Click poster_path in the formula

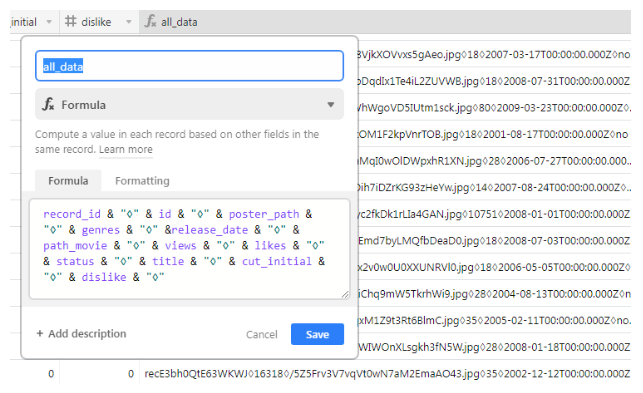pos(264,214)
